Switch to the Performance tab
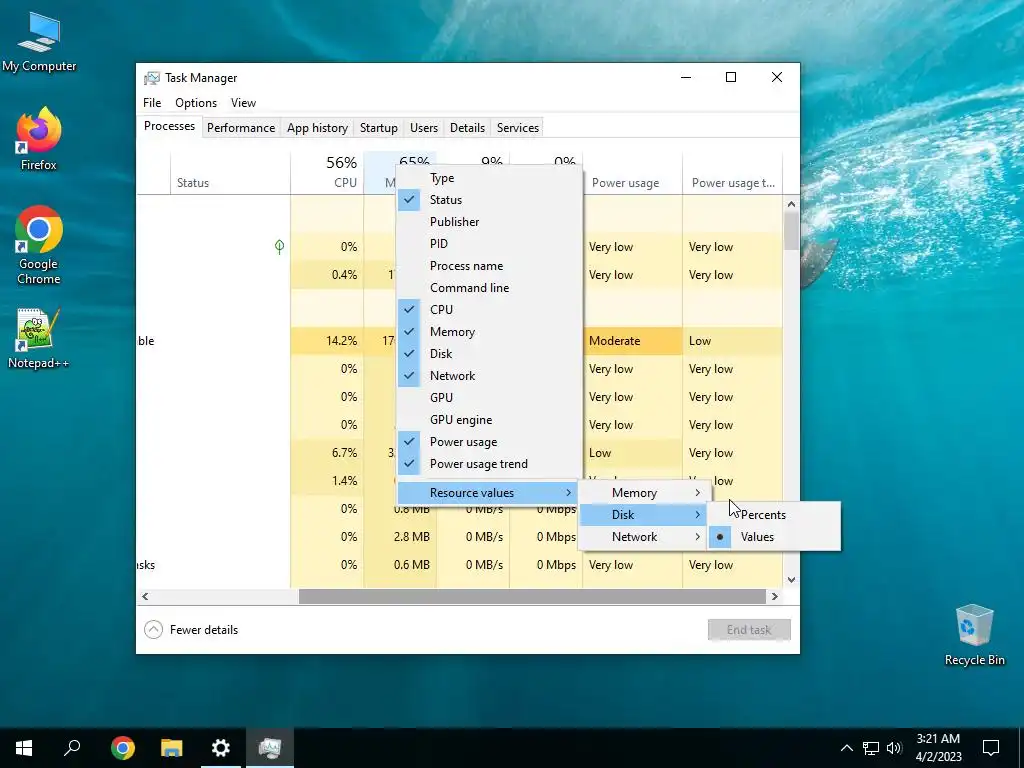Screen dimensions: 1024x768 pos(241,128)
